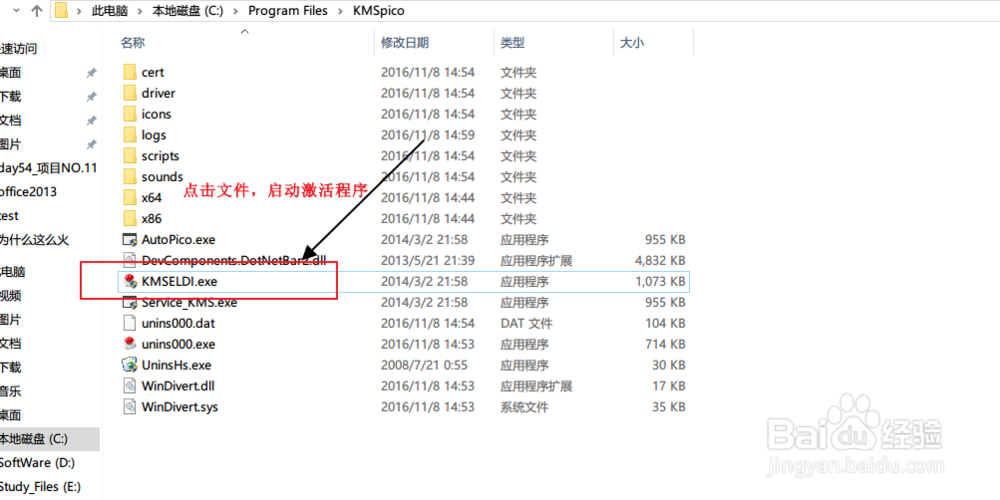Image resolution: width=1000 pixels, height=500 pixels.
Task: Click the 2016/11/8 14:59 date of logs
Action: coord(428,135)
